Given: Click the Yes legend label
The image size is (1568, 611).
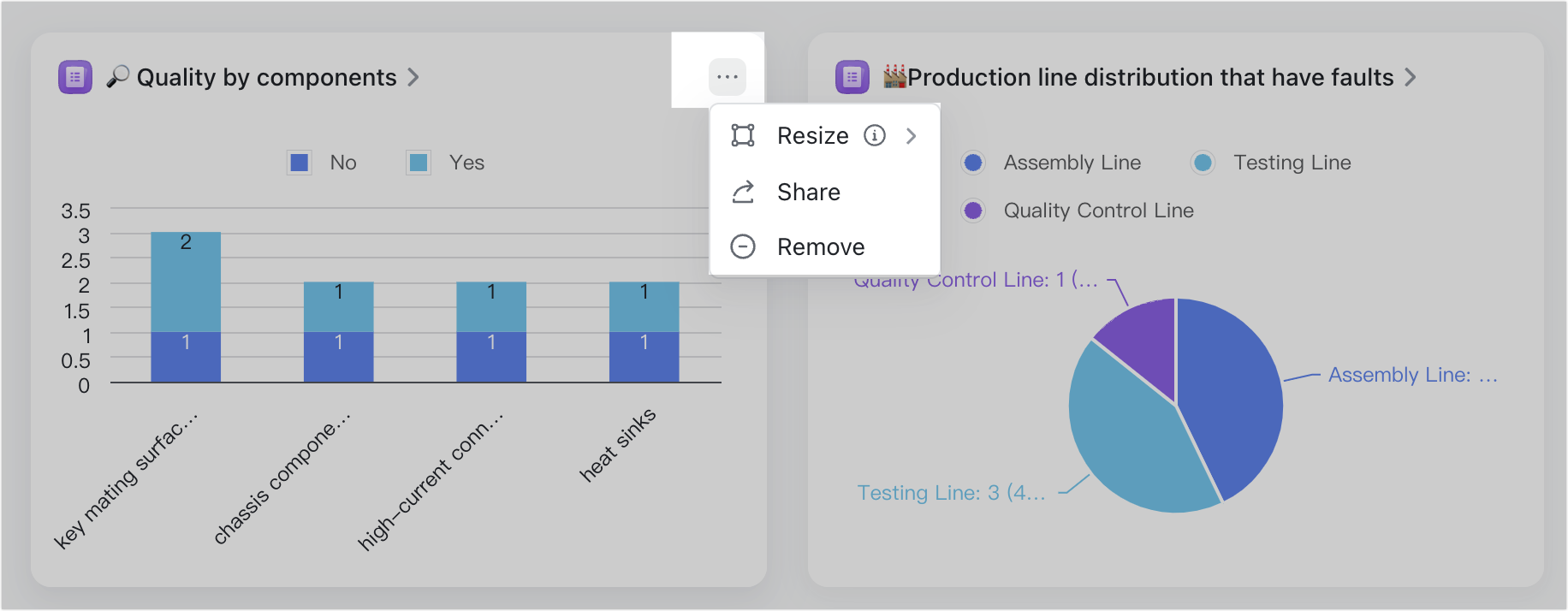Looking at the screenshot, I should click(467, 163).
